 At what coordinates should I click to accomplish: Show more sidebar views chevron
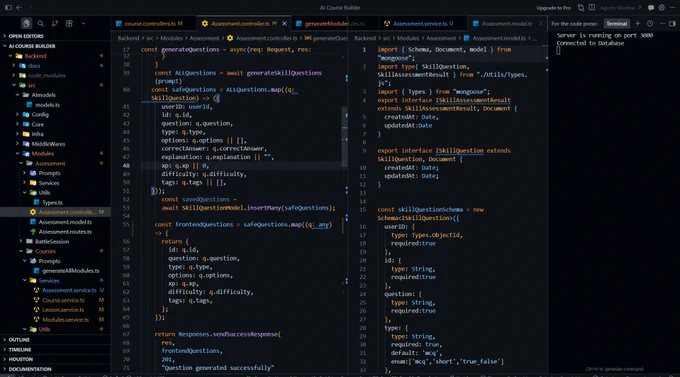click(83, 23)
